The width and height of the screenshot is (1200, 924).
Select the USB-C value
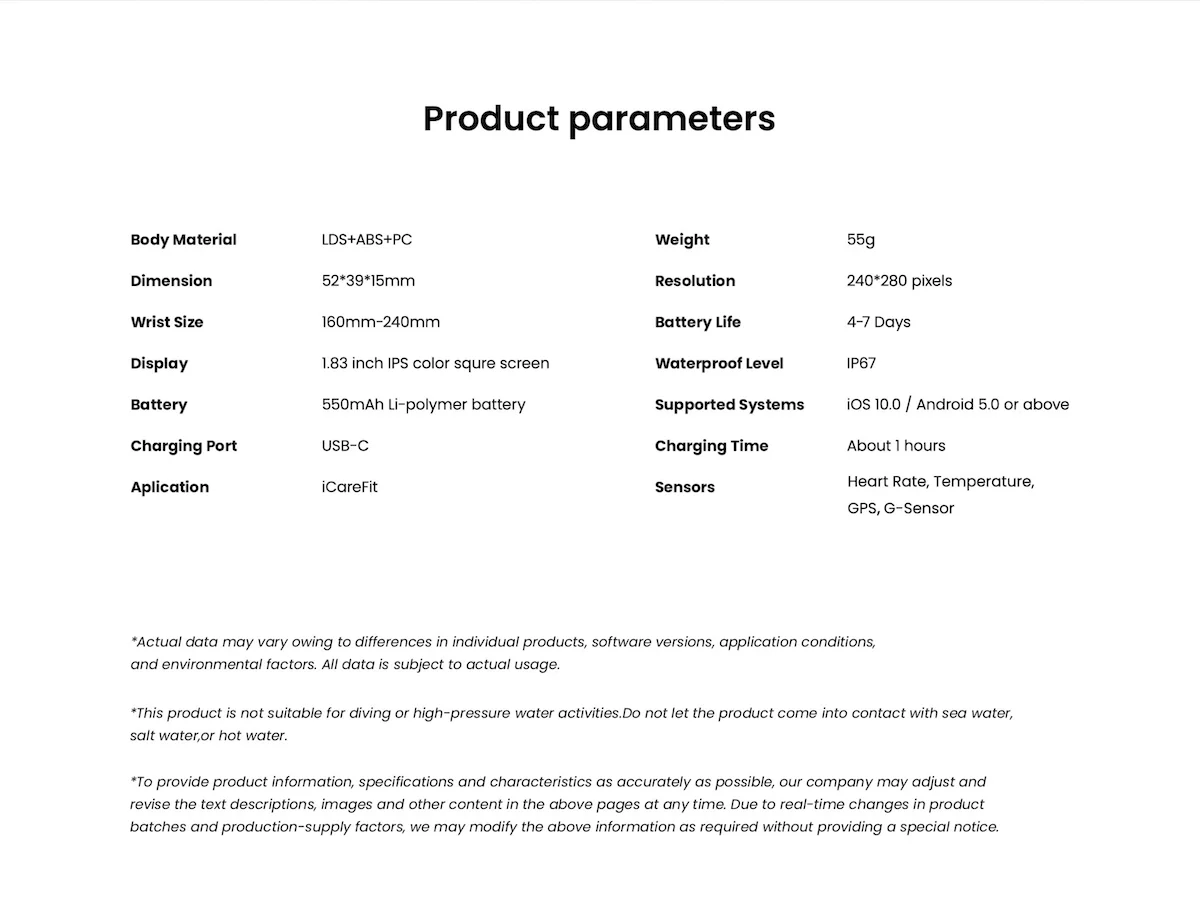345,446
